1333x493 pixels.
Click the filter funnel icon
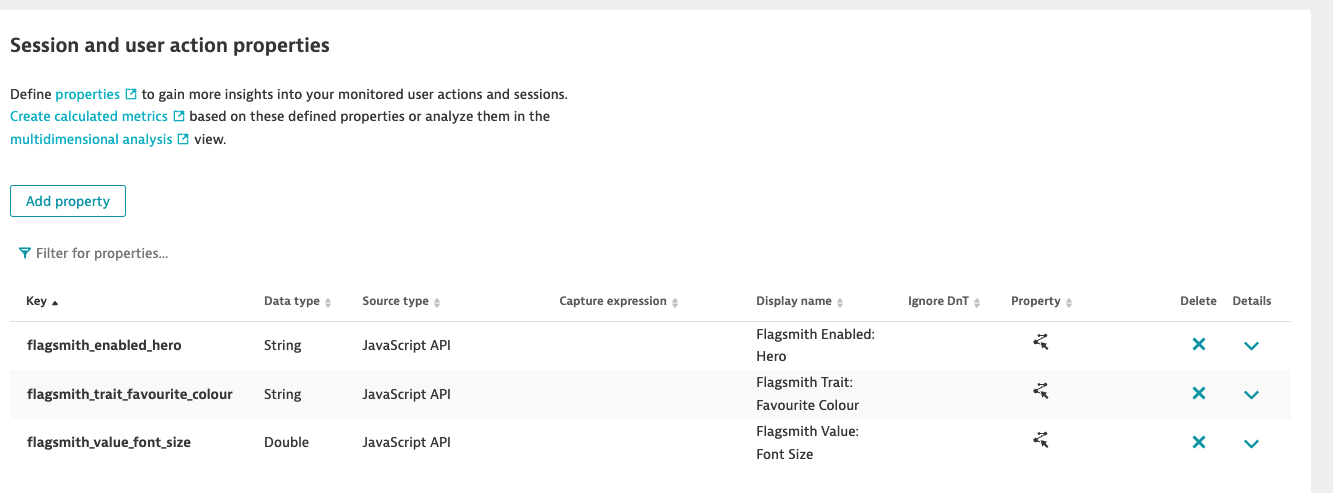pos(25,254)
